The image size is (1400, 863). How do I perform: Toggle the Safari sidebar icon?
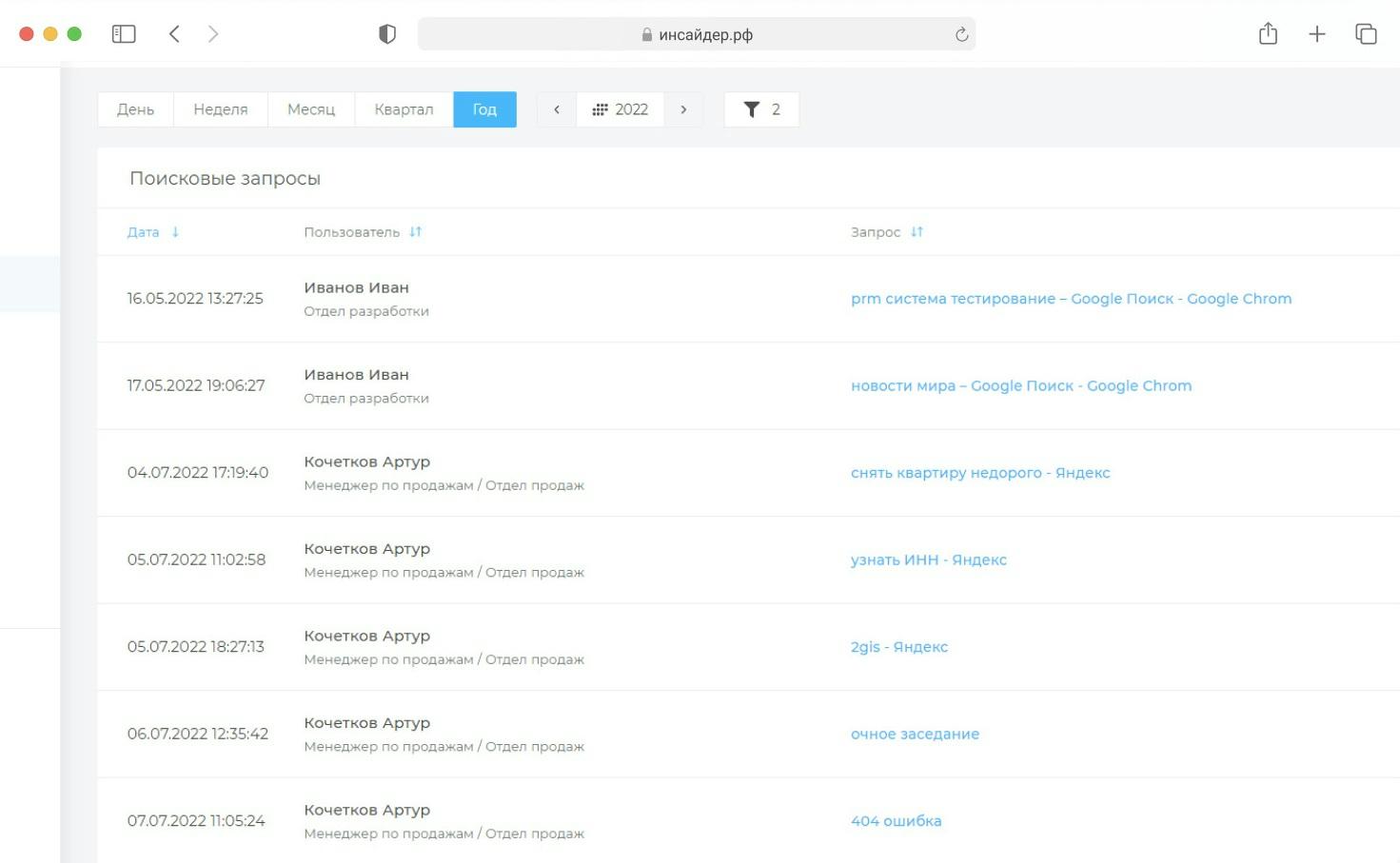pos(124,34)
